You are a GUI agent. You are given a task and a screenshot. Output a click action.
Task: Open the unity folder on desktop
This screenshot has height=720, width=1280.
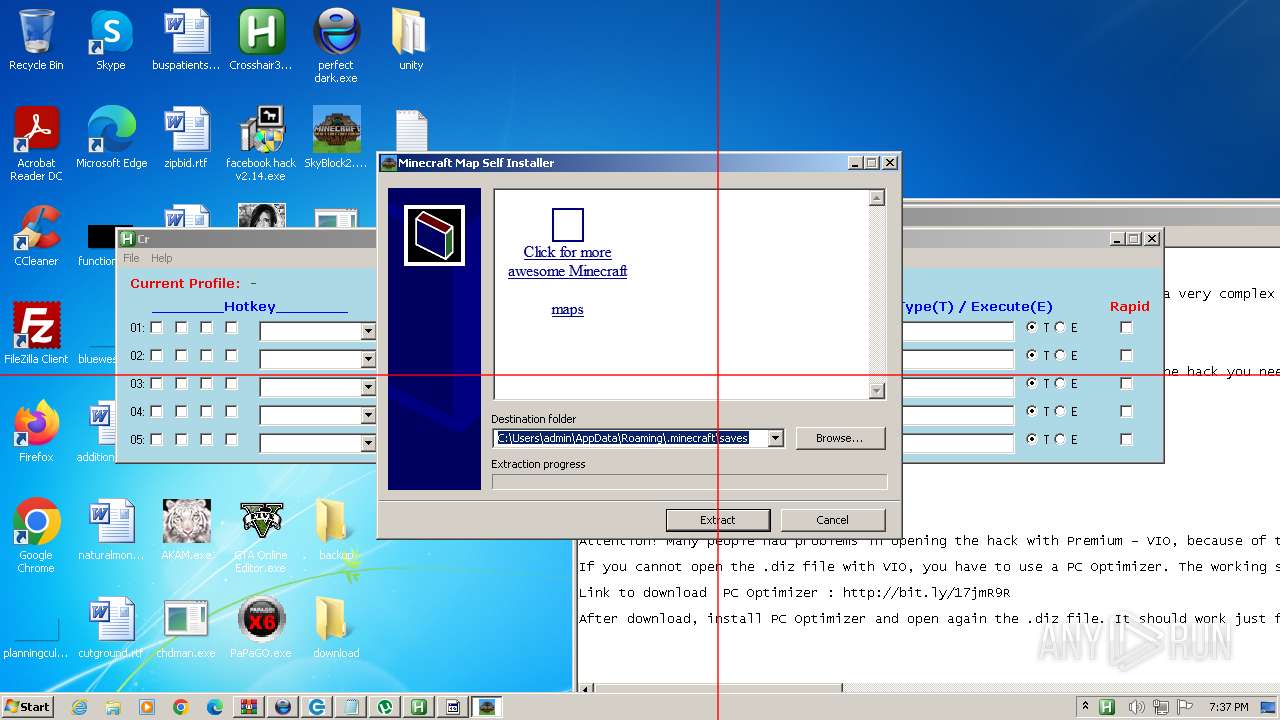click(x=411, y=41)
